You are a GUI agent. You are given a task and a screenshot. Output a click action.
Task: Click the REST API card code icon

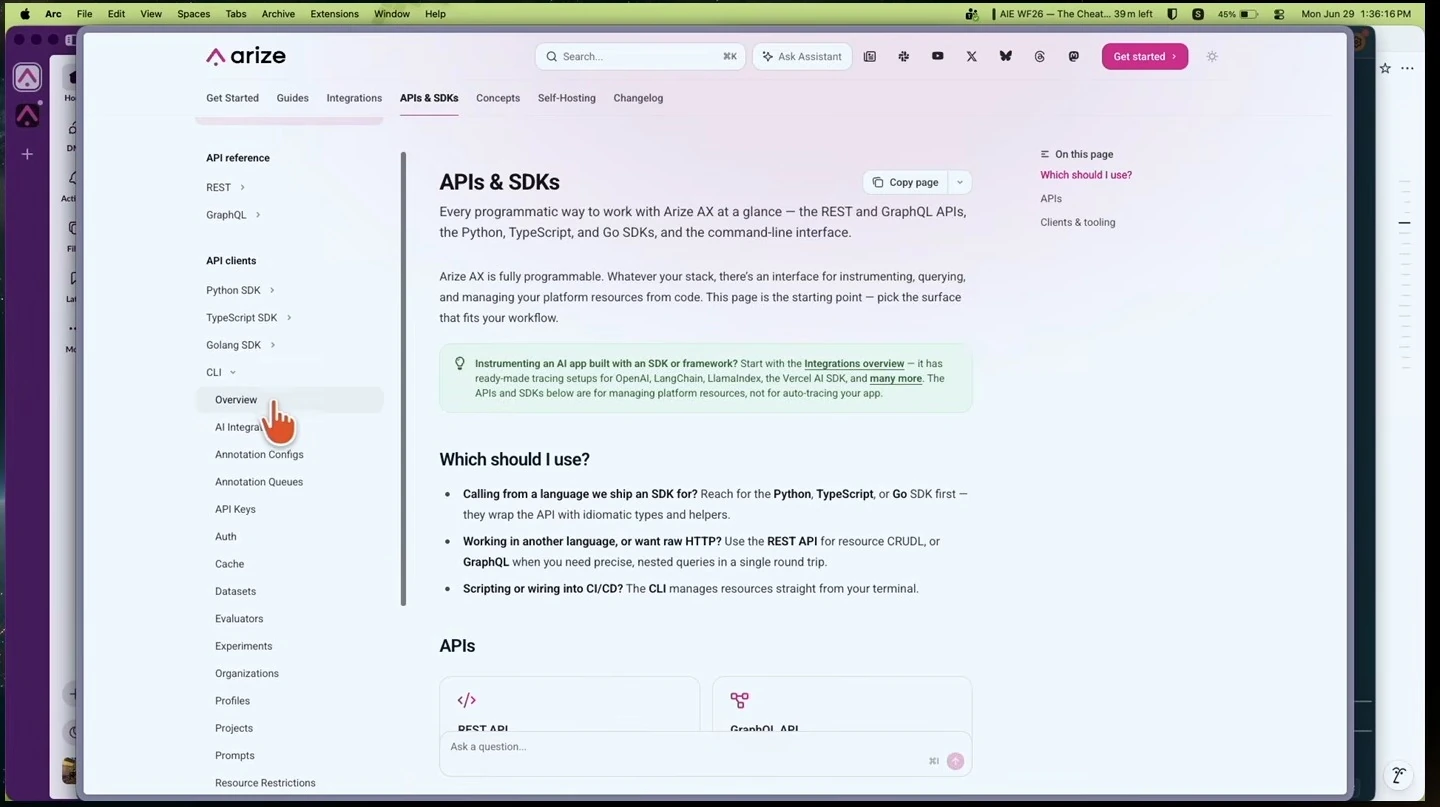point(466,700)
